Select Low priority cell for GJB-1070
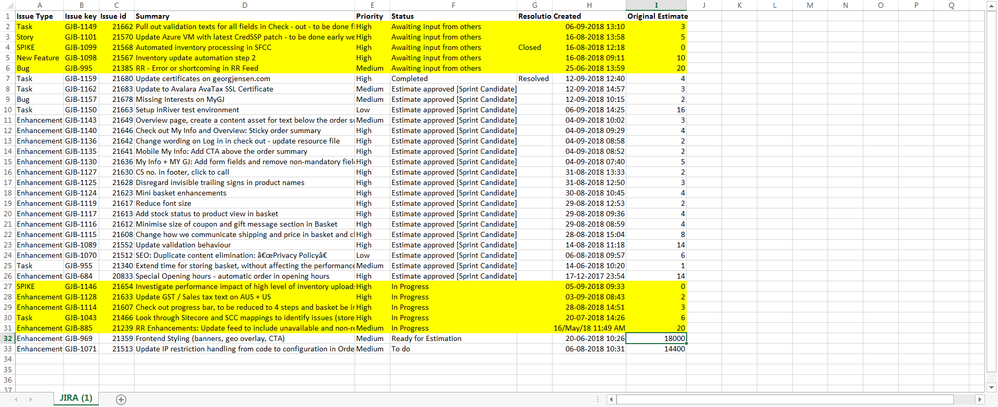 [372, 255]
